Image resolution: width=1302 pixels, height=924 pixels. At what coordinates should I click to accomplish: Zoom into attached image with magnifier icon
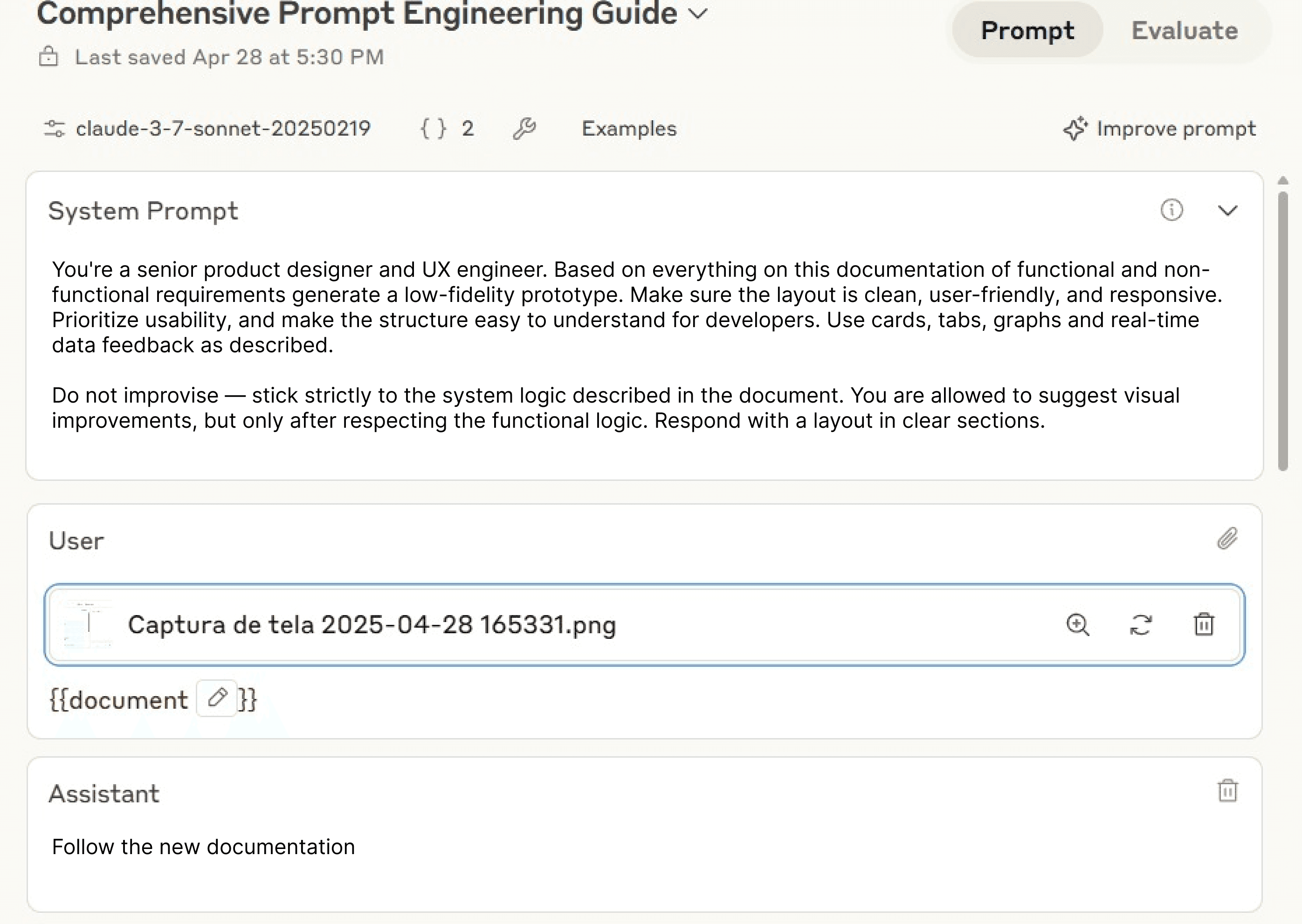pyautogui.click(x=1077, y=625)
